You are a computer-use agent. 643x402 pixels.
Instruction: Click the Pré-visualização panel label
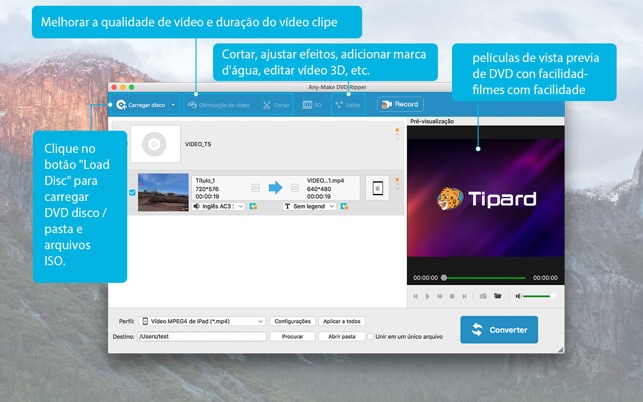(432, 121)
